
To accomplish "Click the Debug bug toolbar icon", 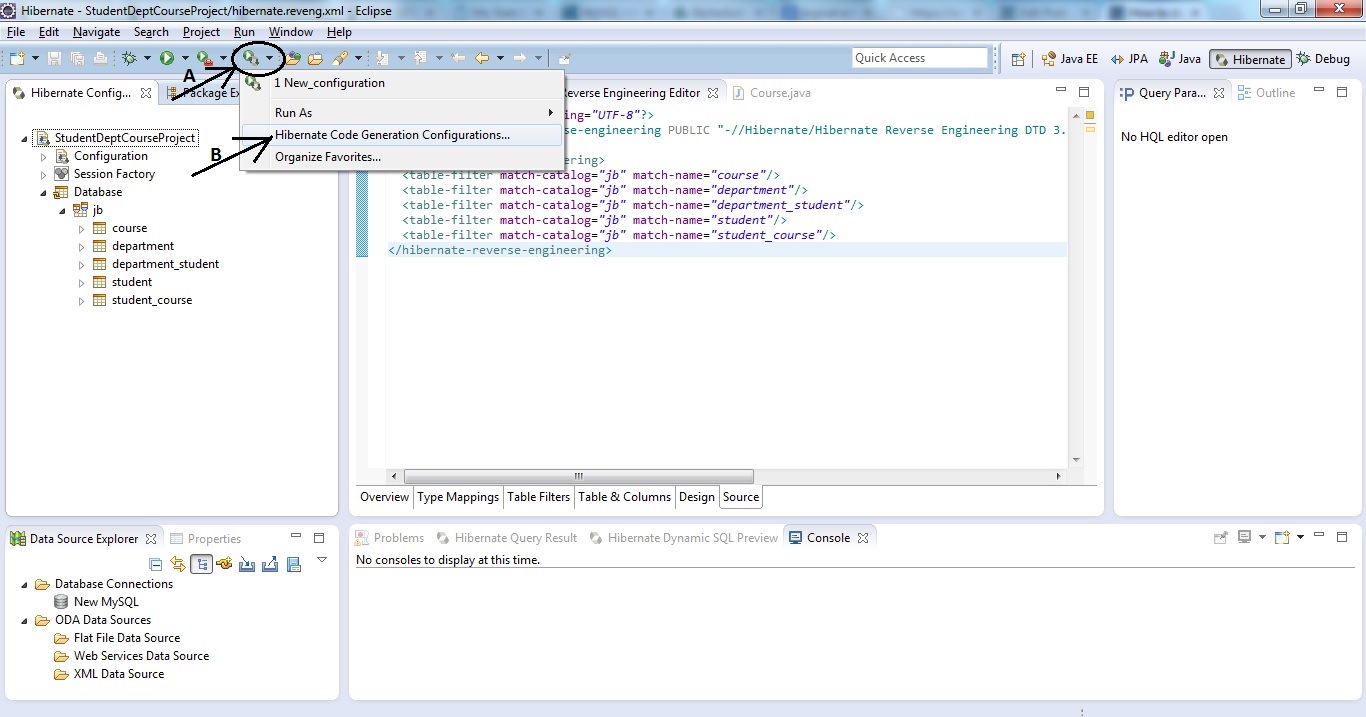I will 129,59.
